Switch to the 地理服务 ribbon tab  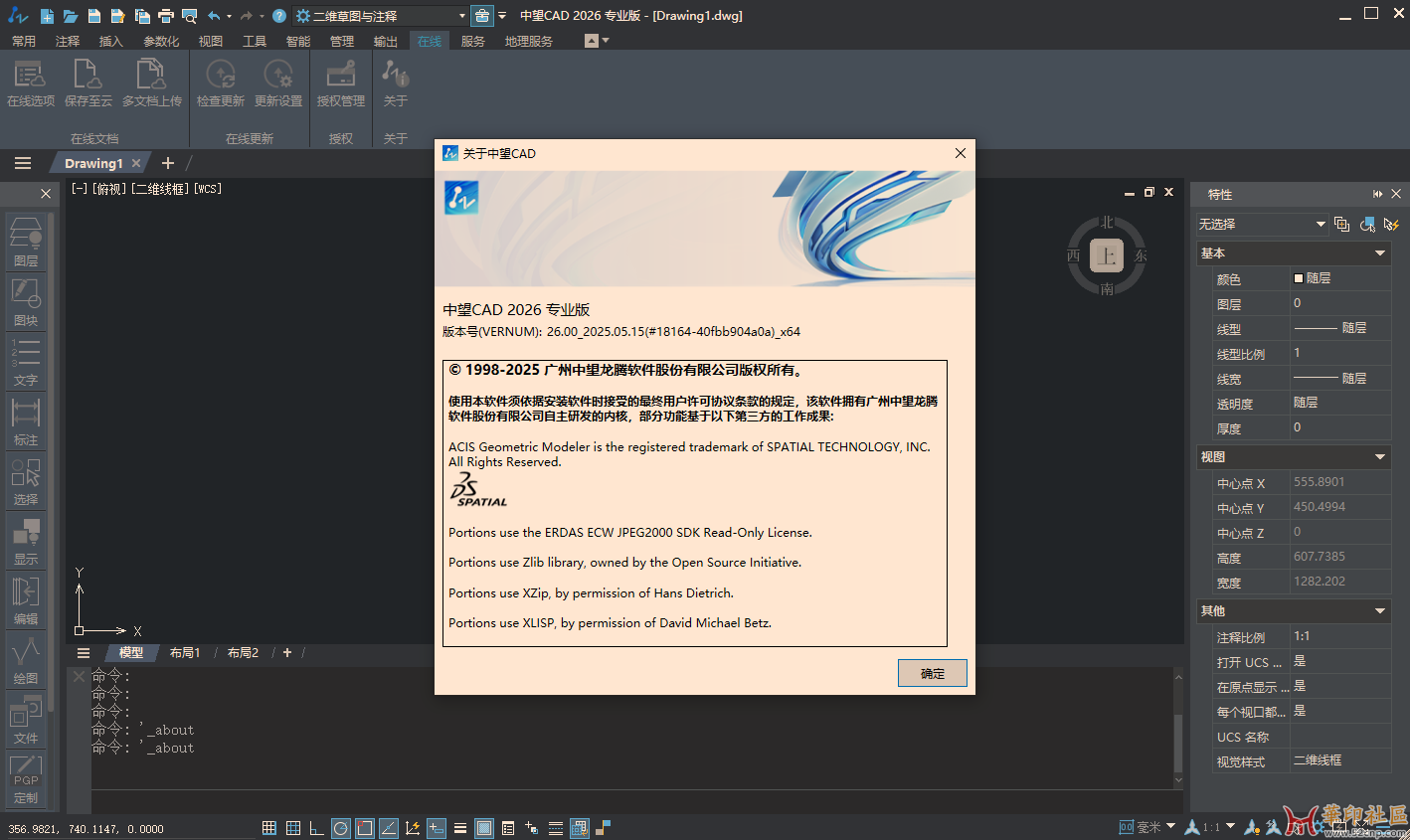[528, 41]
